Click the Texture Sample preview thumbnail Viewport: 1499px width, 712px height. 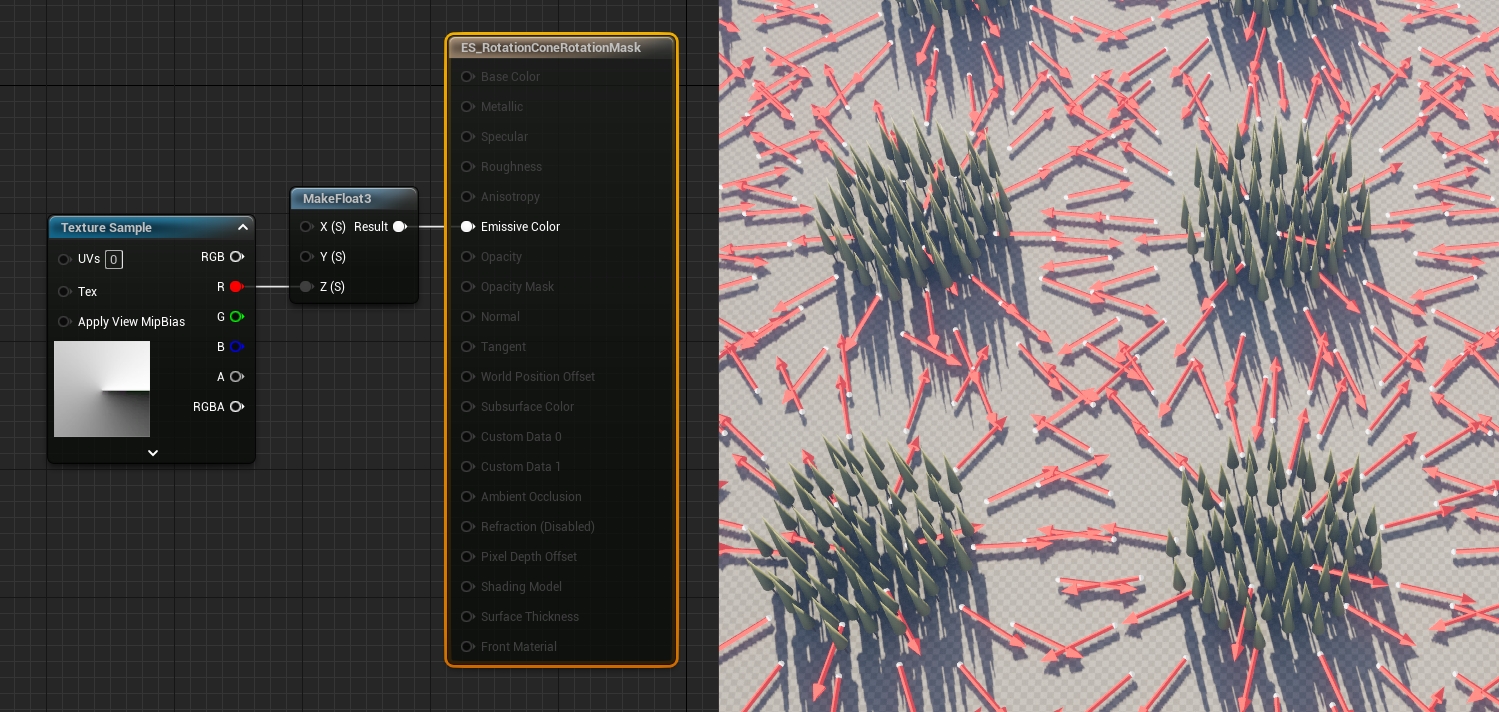tap(102, 389)
